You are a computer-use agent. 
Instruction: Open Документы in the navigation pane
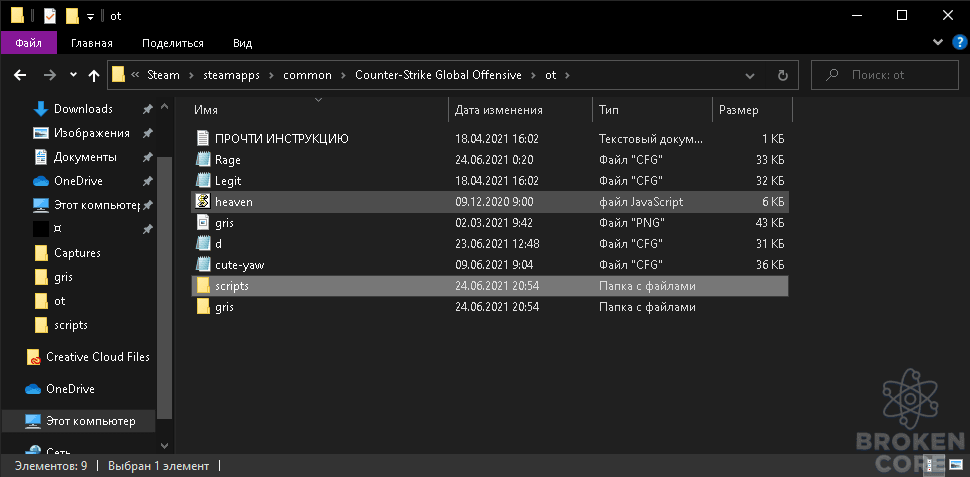point(85,157)
